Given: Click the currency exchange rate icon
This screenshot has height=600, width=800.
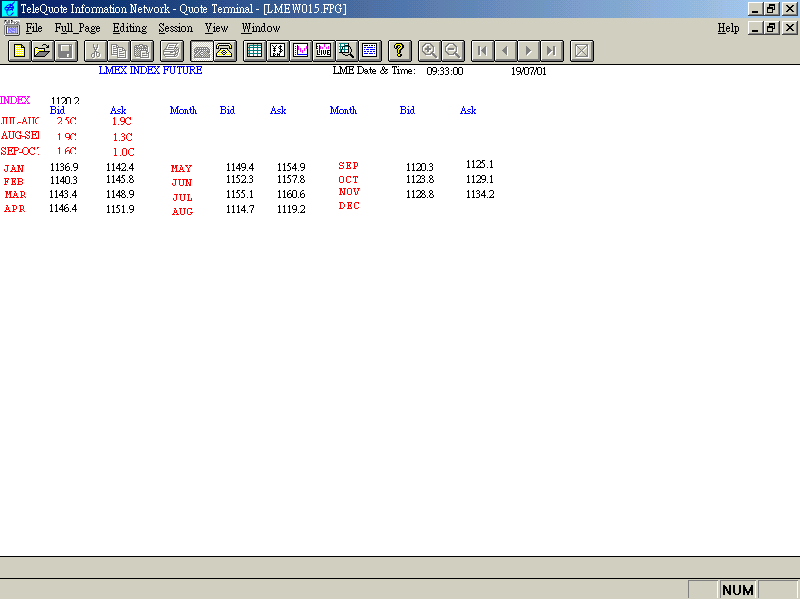Looking at the screenshot, I should 278,51.
